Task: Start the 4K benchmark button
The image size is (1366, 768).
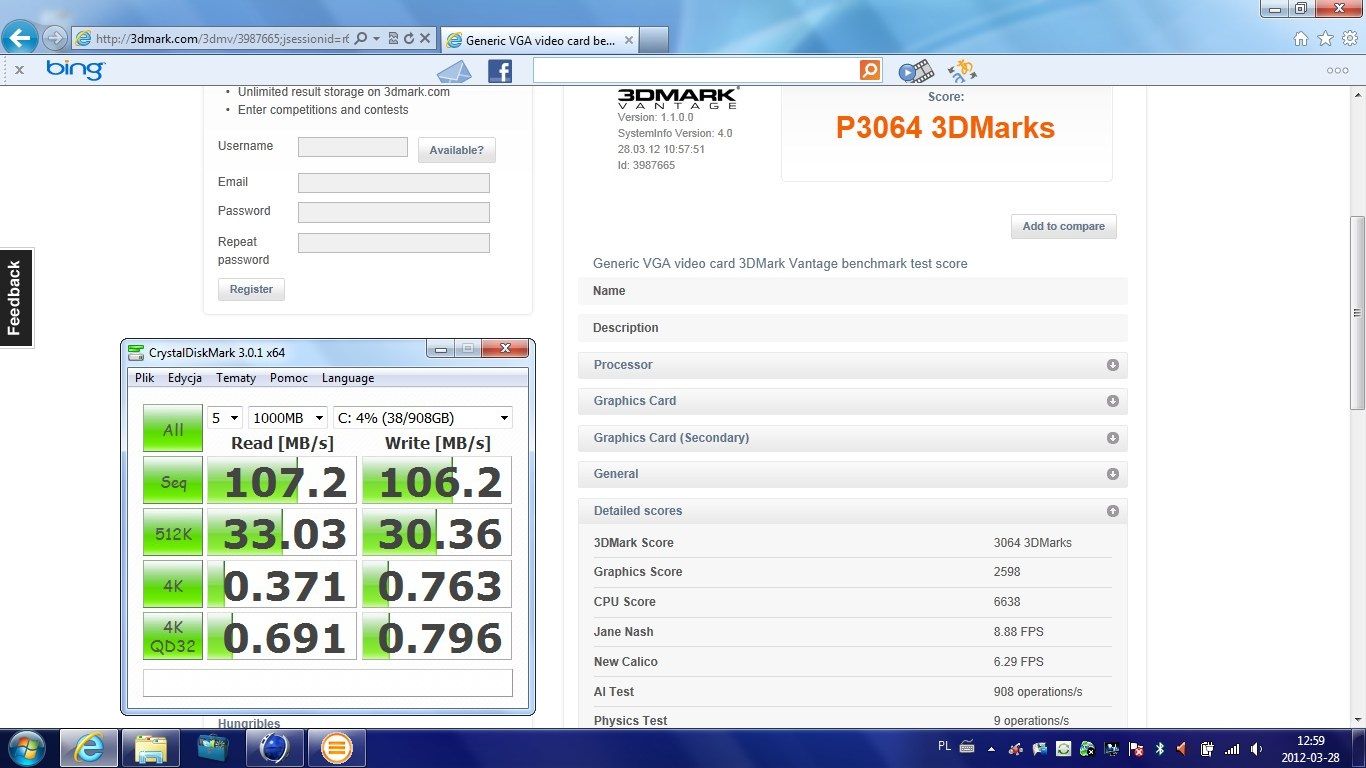Action: (x=173, y=585)
